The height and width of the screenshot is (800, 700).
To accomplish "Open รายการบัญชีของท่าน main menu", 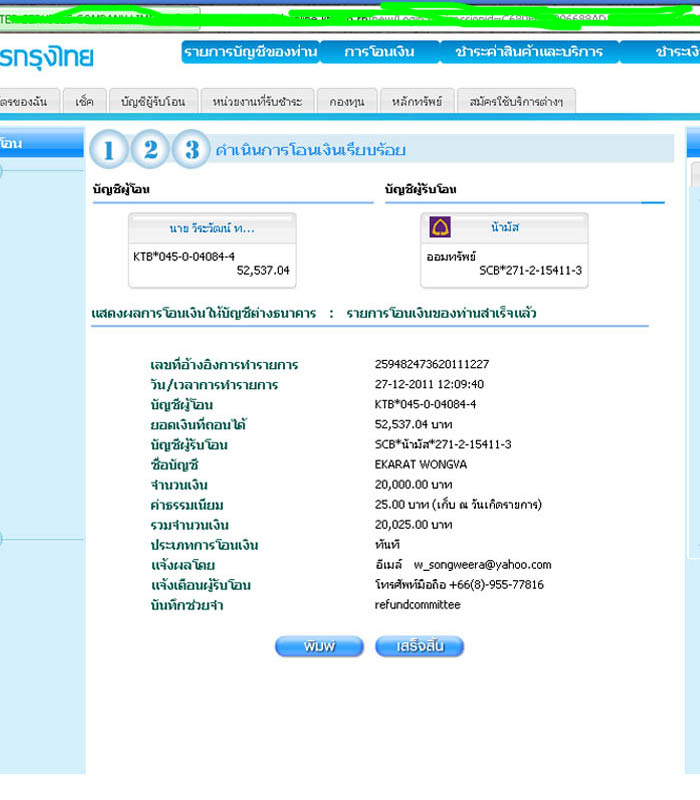I will 251,52.
